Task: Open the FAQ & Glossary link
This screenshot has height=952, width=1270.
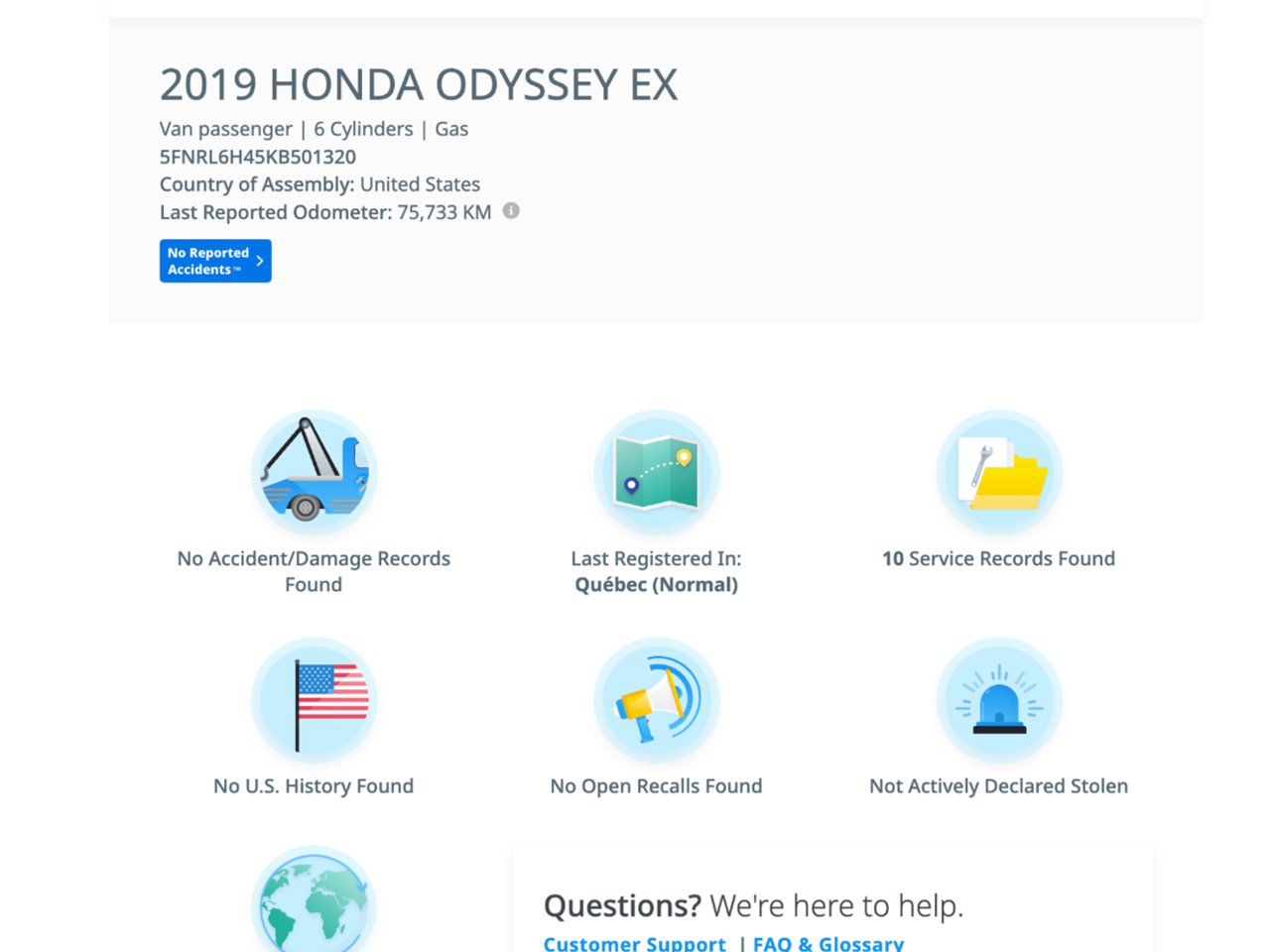Action: 828,943
